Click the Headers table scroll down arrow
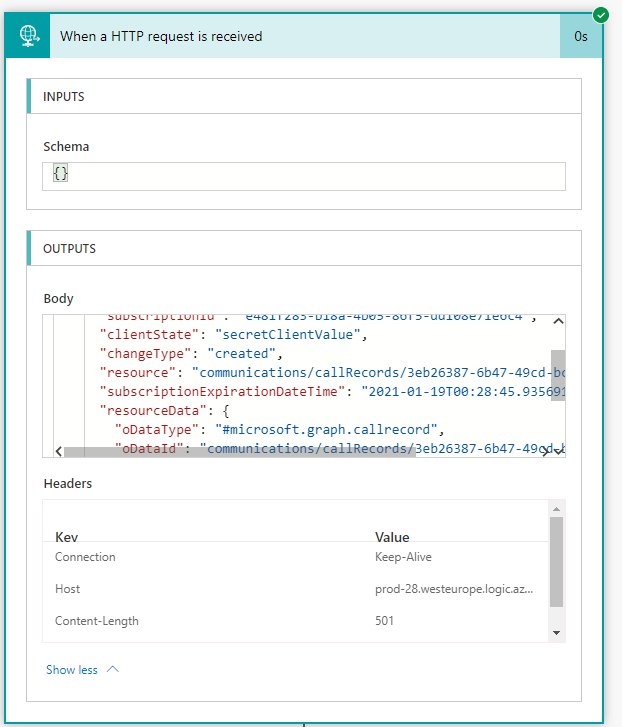Screen dimensions: 622x727 (x=557, y=633)
